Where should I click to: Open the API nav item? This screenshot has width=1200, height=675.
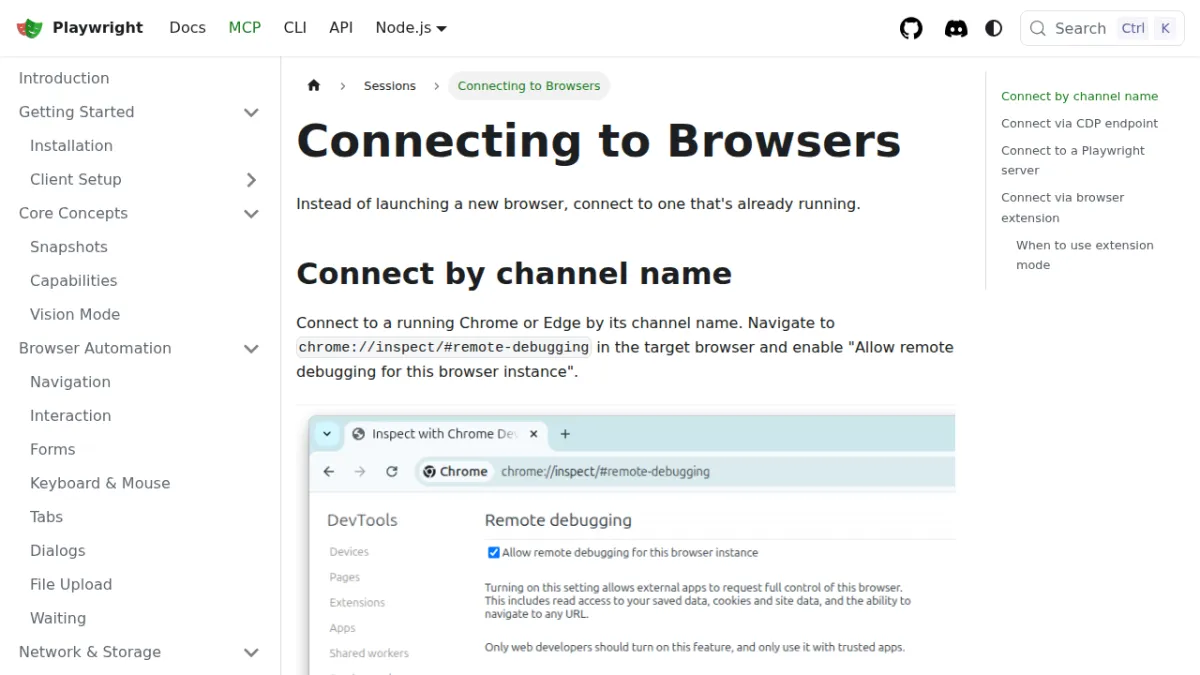click(341, 28)
